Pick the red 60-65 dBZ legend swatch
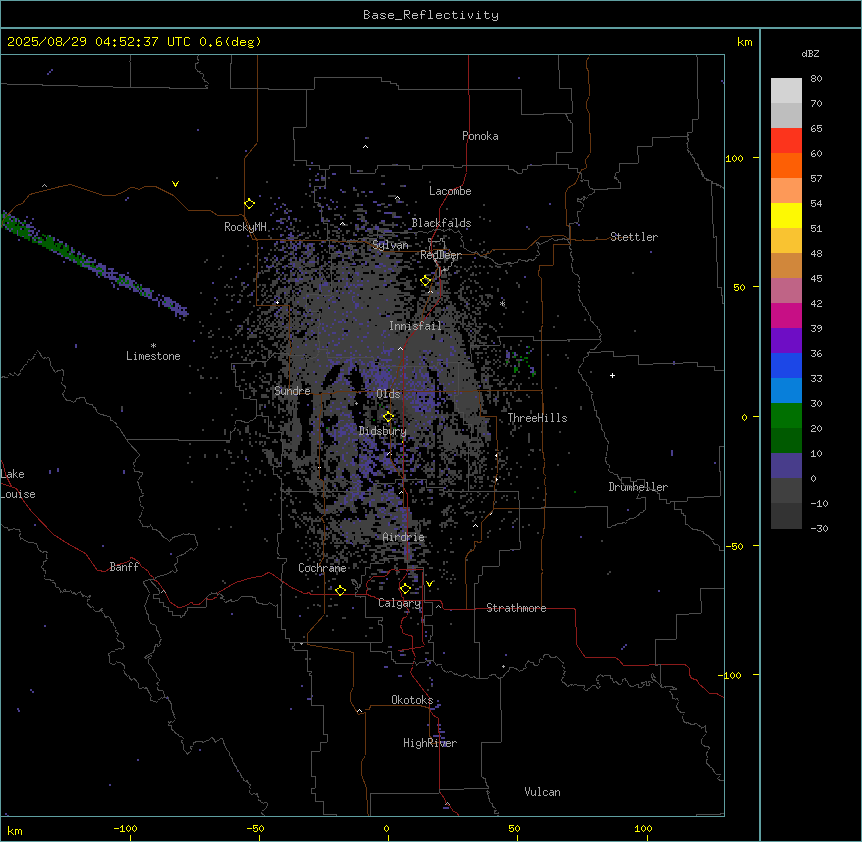 786,141
